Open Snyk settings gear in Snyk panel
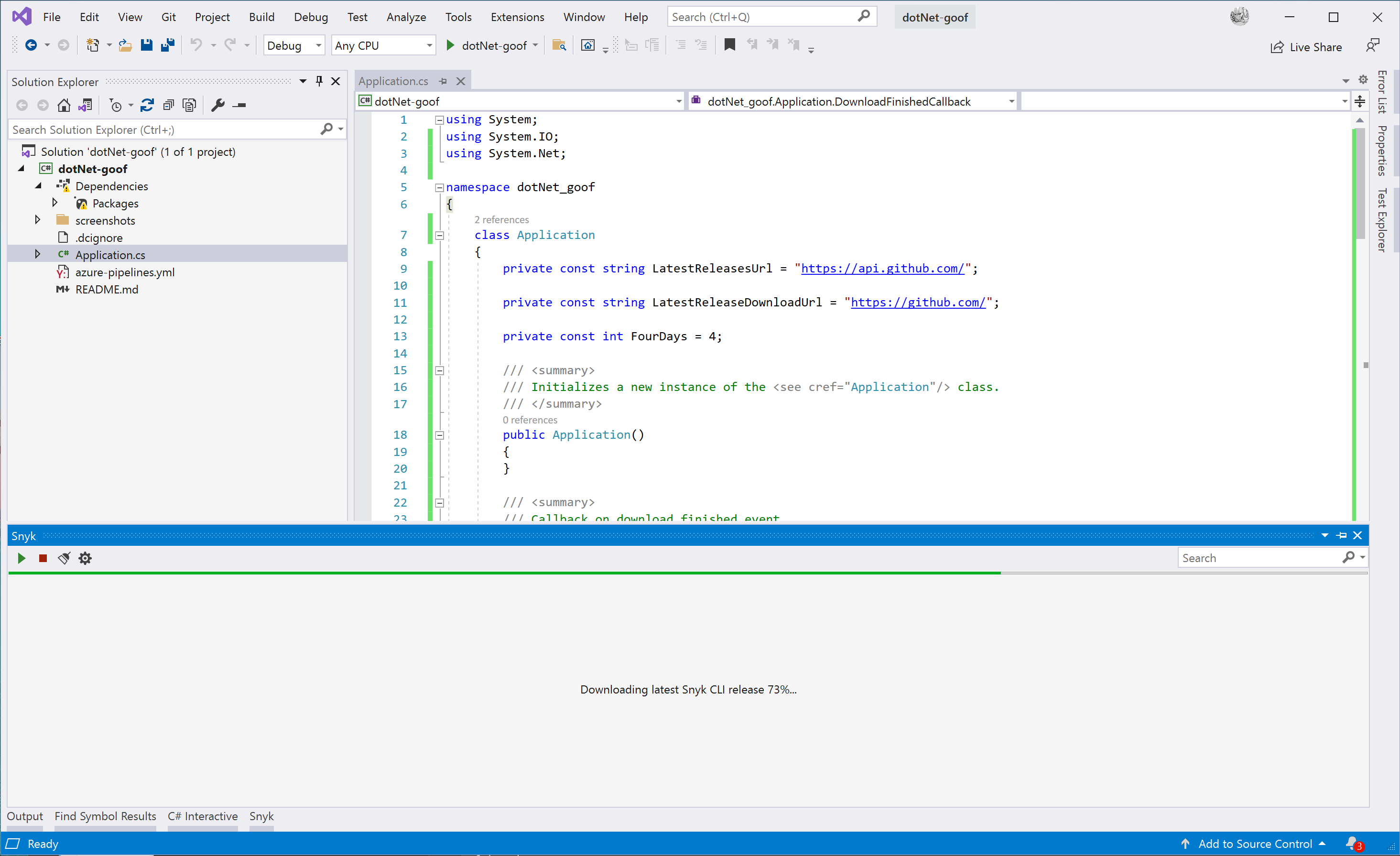 click(85, 558)
